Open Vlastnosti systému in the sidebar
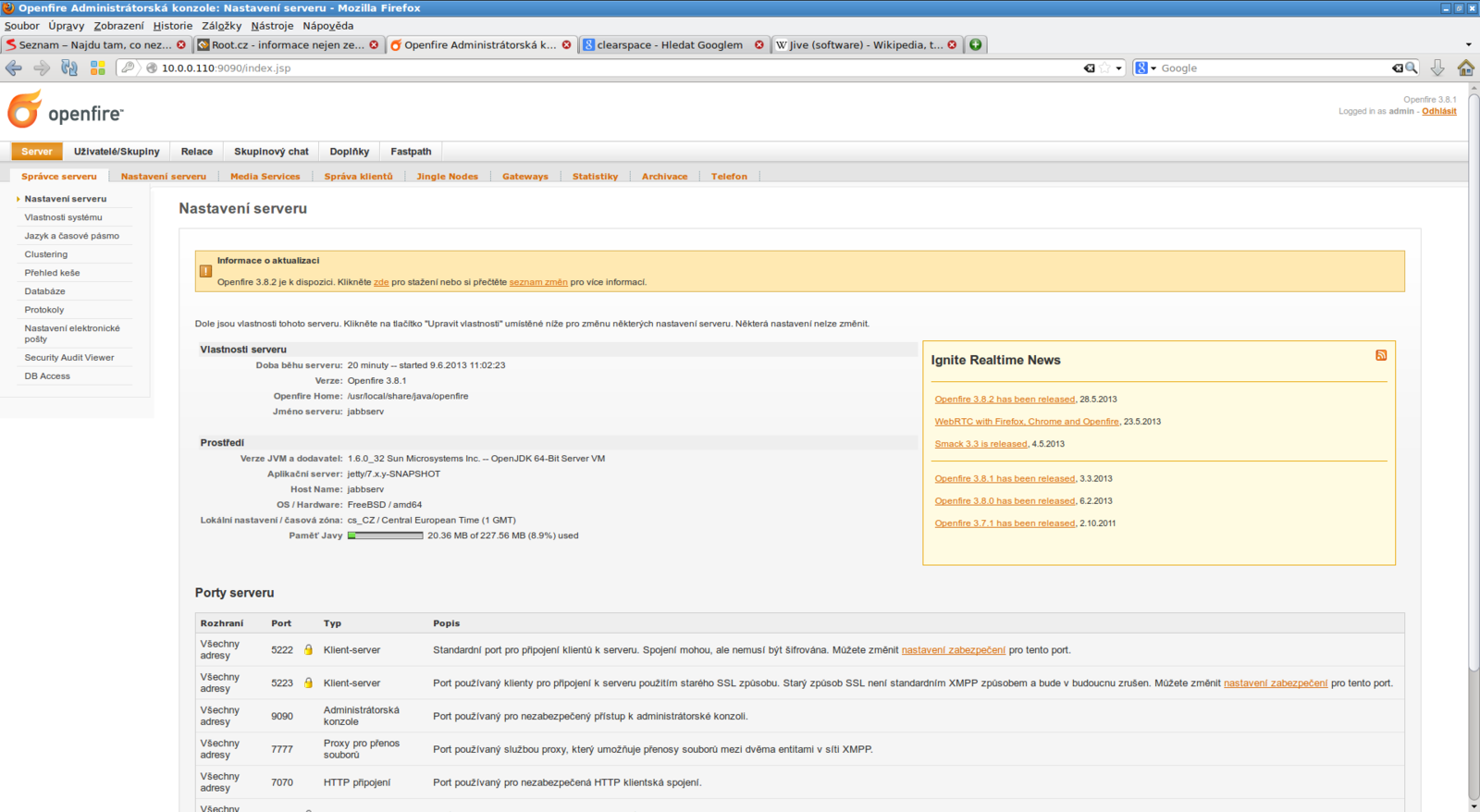Image resolution: width=1480 pixels, height=812 pixels. [64, 217]
